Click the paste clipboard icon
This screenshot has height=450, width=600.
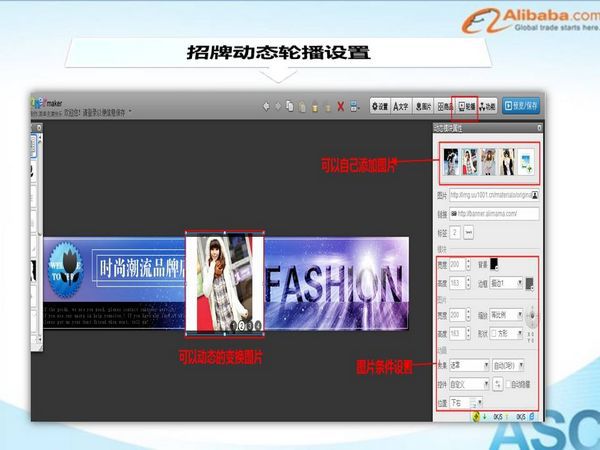[302, 107]
